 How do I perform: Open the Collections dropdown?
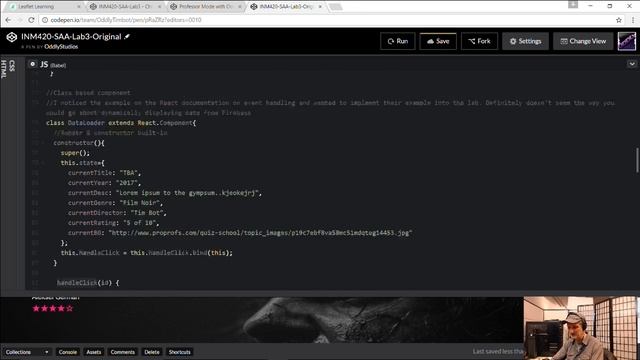click(27, 352)
